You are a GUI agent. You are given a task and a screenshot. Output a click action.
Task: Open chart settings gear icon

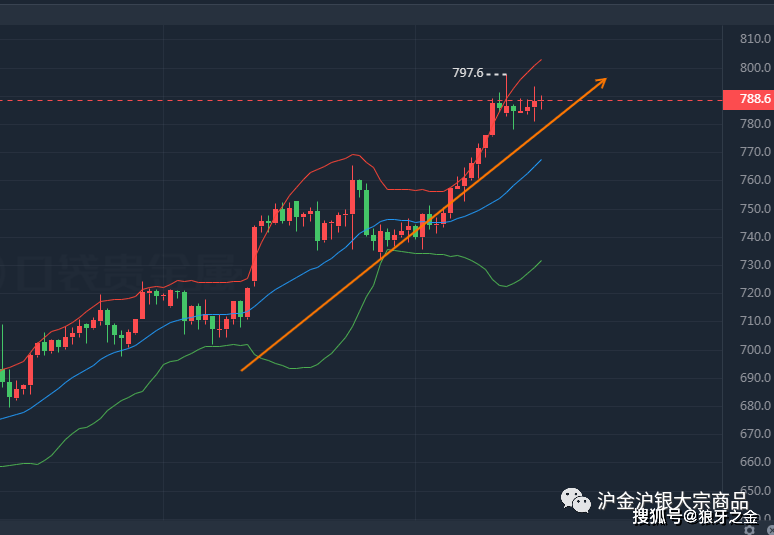pos(751,530)
